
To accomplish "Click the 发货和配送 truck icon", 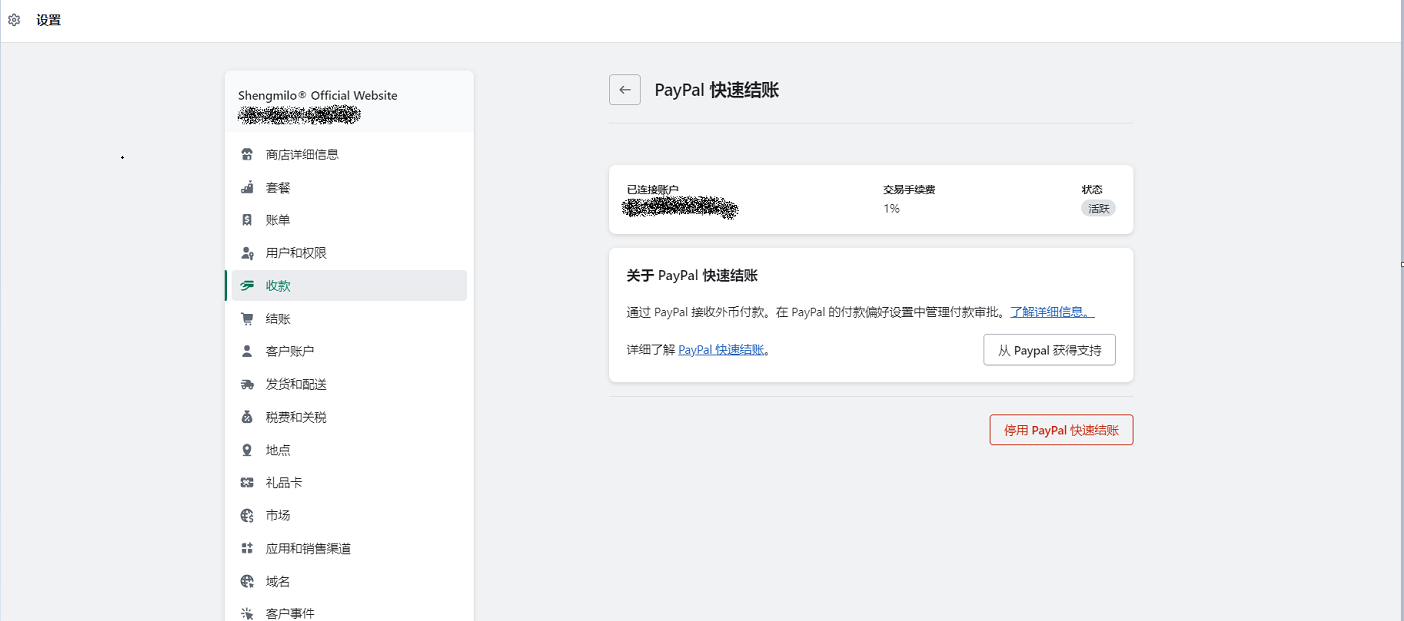I will tap(247, 385).
